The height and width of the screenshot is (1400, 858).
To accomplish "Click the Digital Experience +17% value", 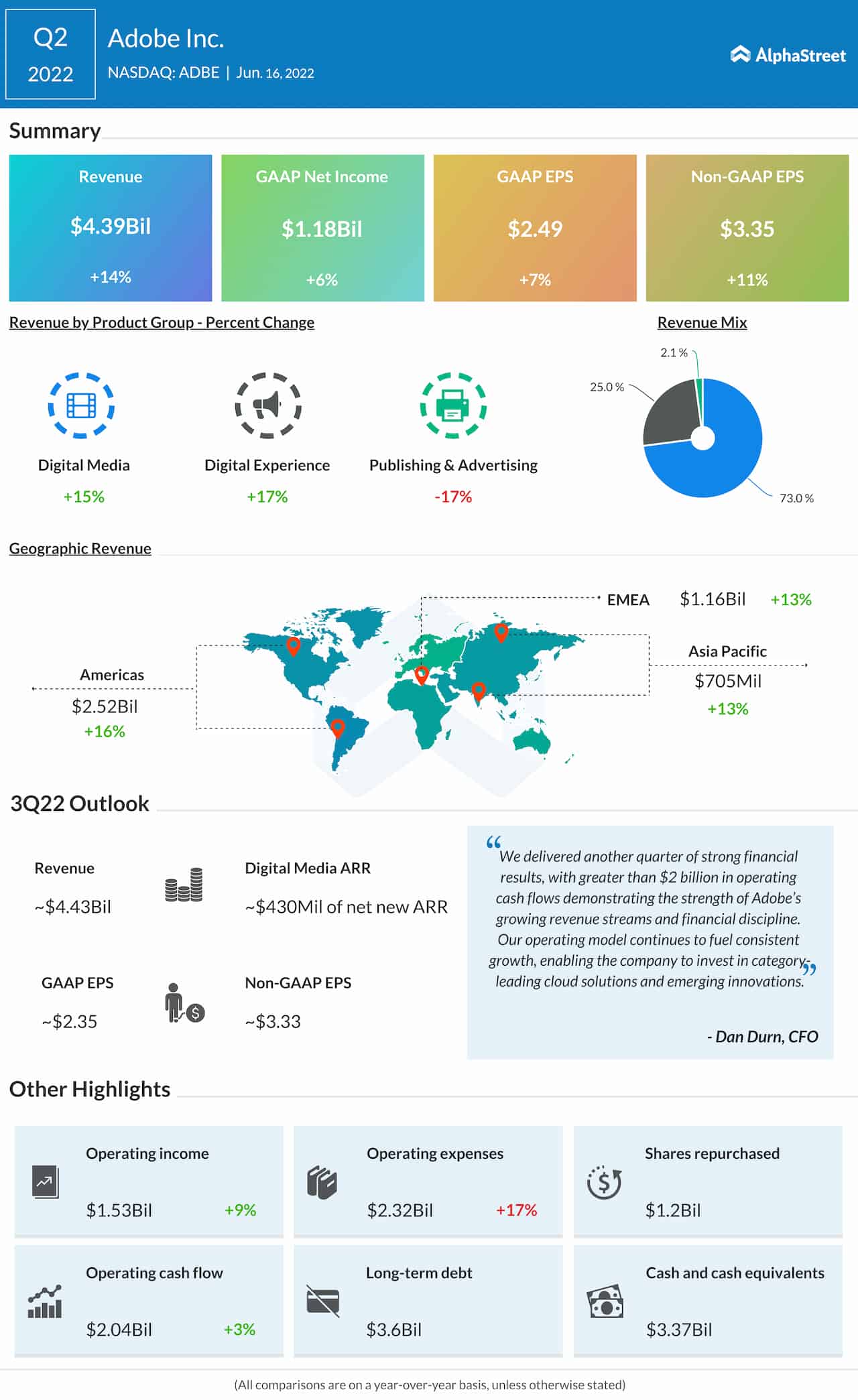I will 267,497.
